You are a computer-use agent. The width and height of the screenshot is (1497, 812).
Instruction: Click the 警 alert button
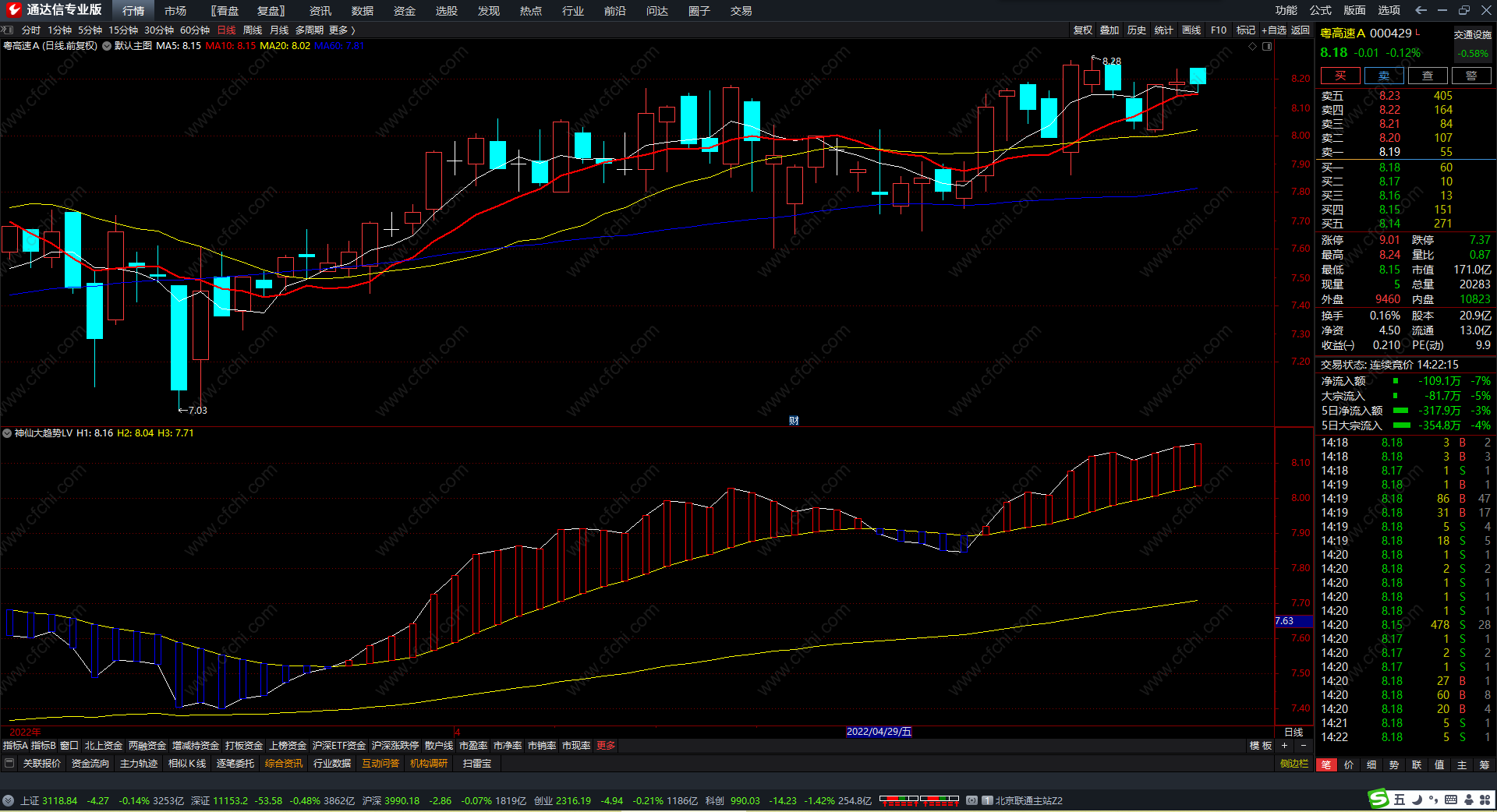[x=1471, y=76]
